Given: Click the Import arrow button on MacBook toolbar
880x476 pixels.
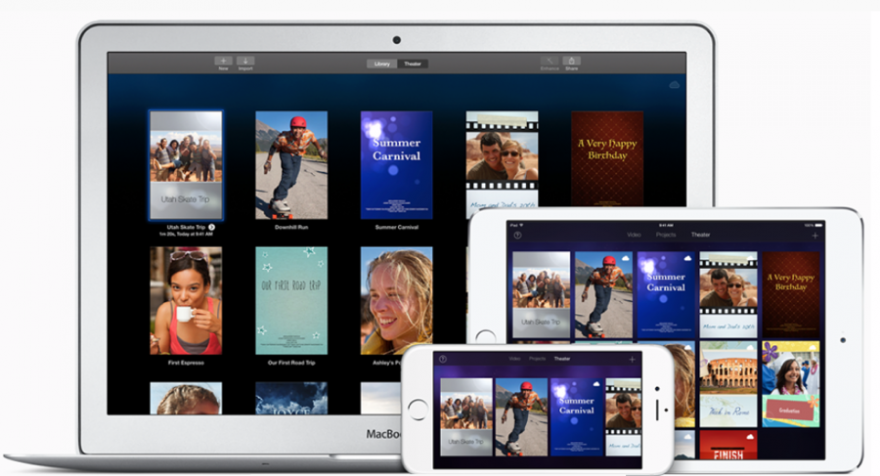Looking at the screenshot, I should pos(245,61).
